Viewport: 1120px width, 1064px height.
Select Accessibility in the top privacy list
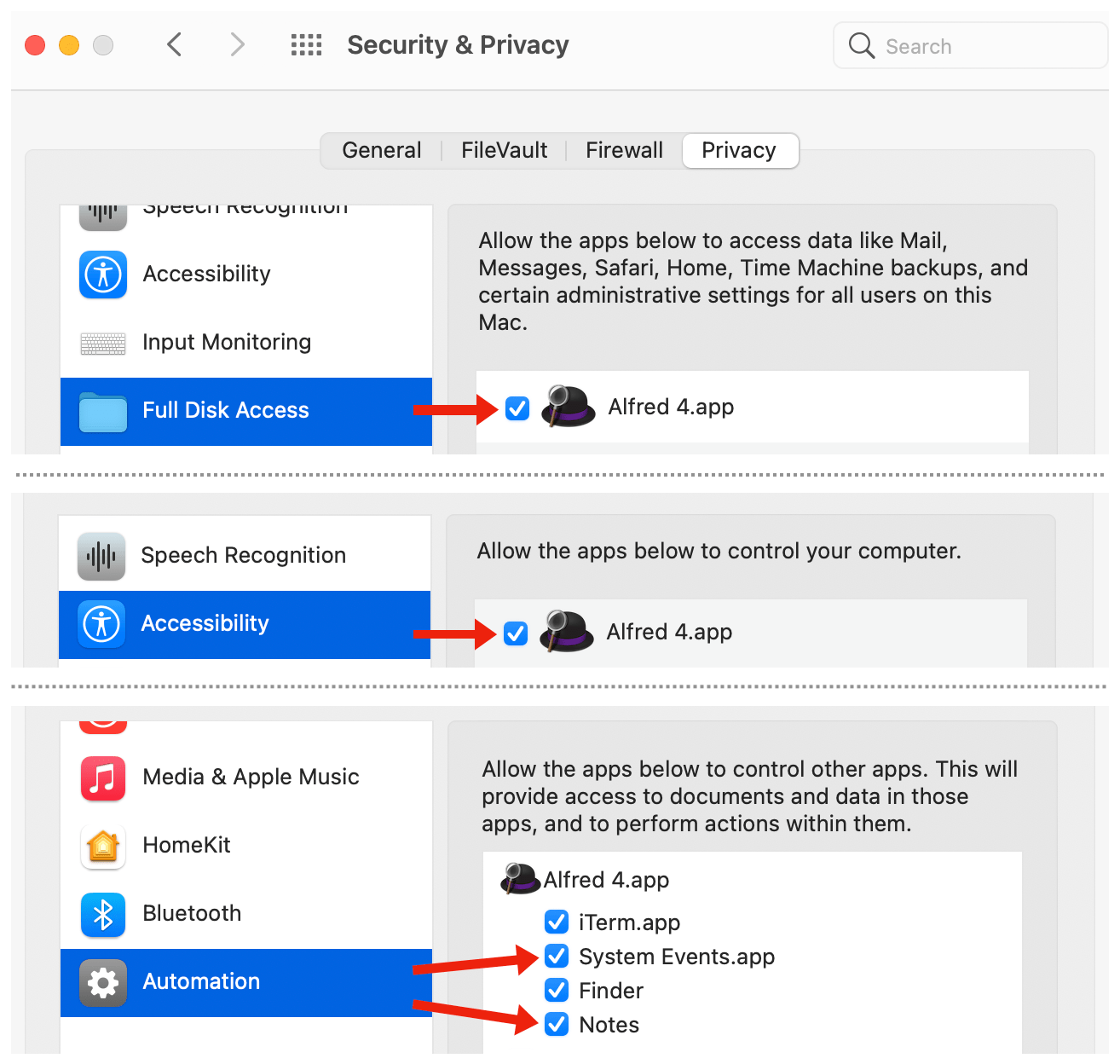point(246,275)
